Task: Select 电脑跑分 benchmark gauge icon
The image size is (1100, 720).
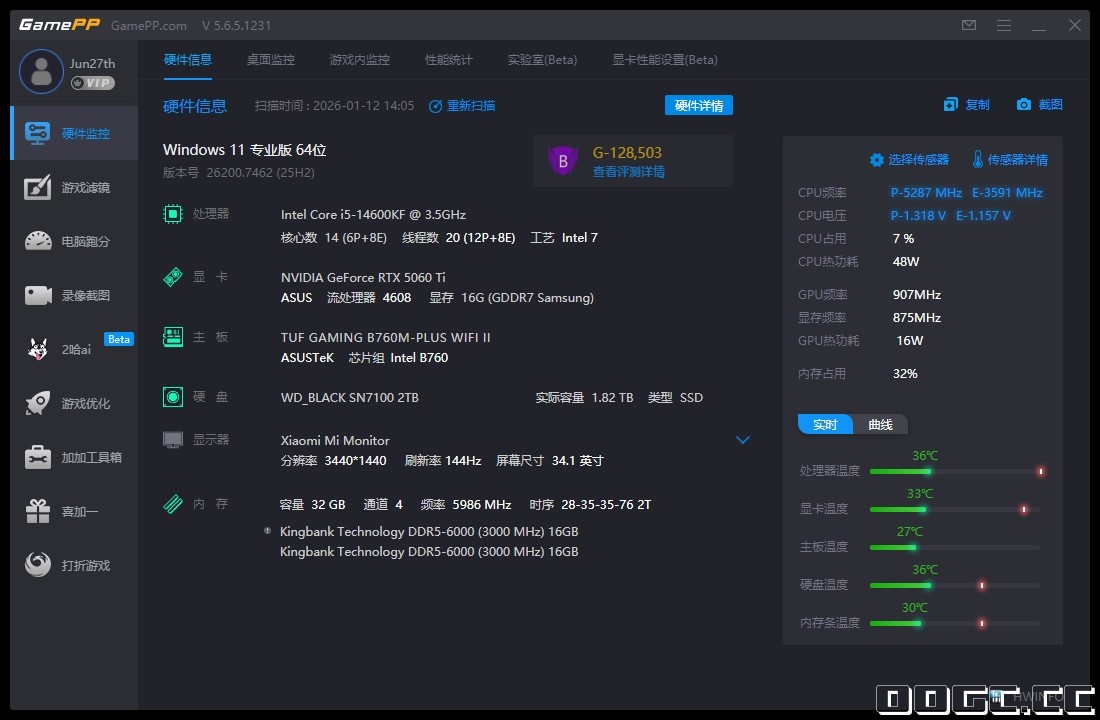Action: (x=38, y=241)
